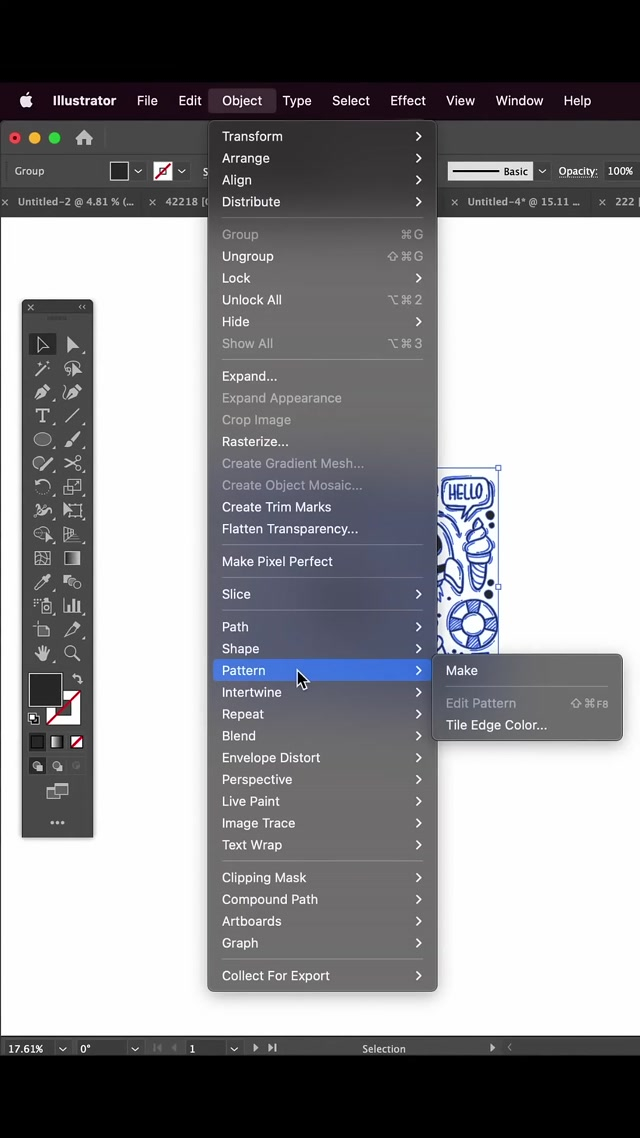Viewport: 640px width, 1138px height.
Task: Switch to the Untitled-2 document tab
Action: pyautogui.click(x=76, y=202)
